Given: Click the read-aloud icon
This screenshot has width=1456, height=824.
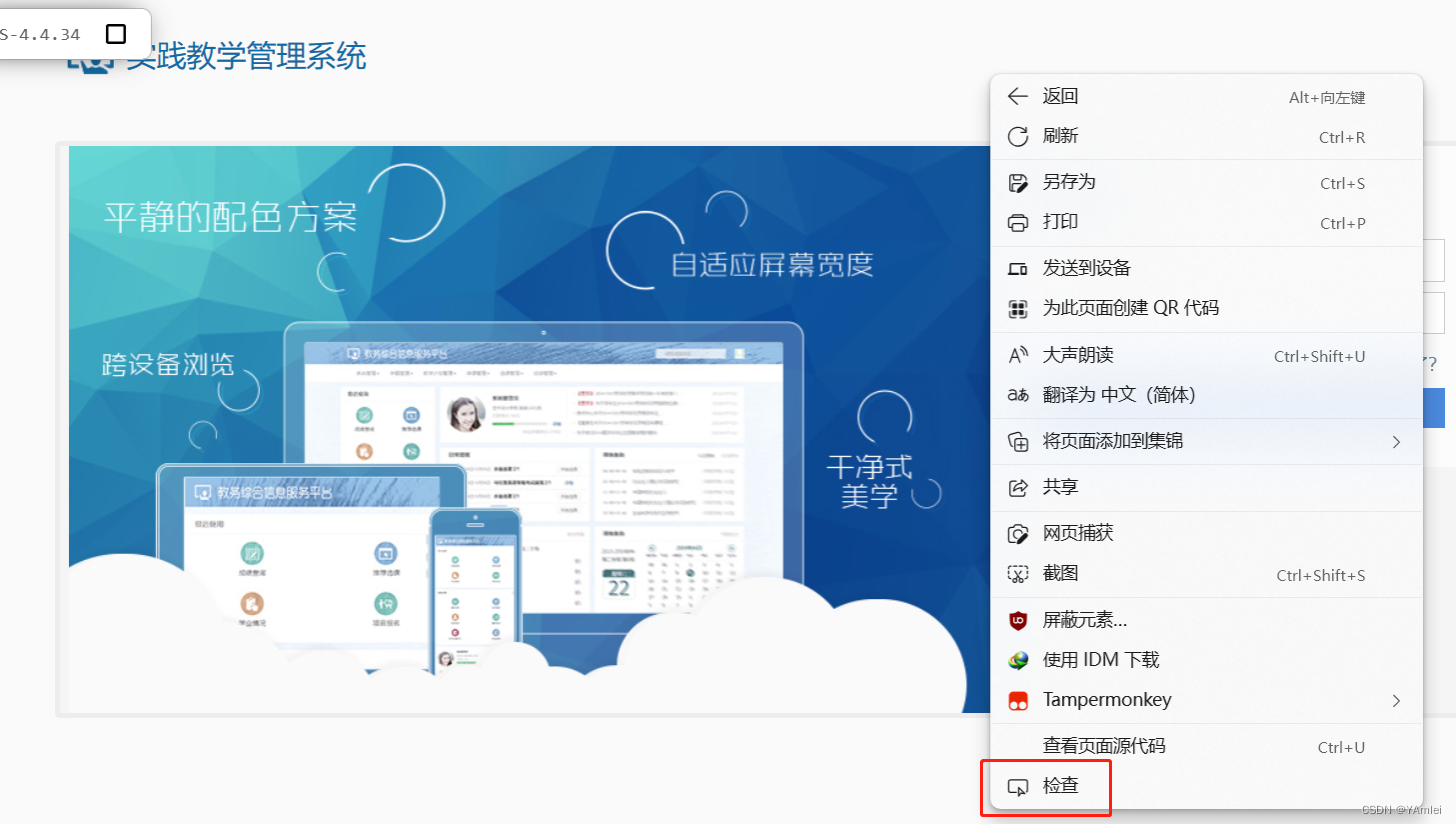Looking at the screenshot, I should coord(1018,355).
